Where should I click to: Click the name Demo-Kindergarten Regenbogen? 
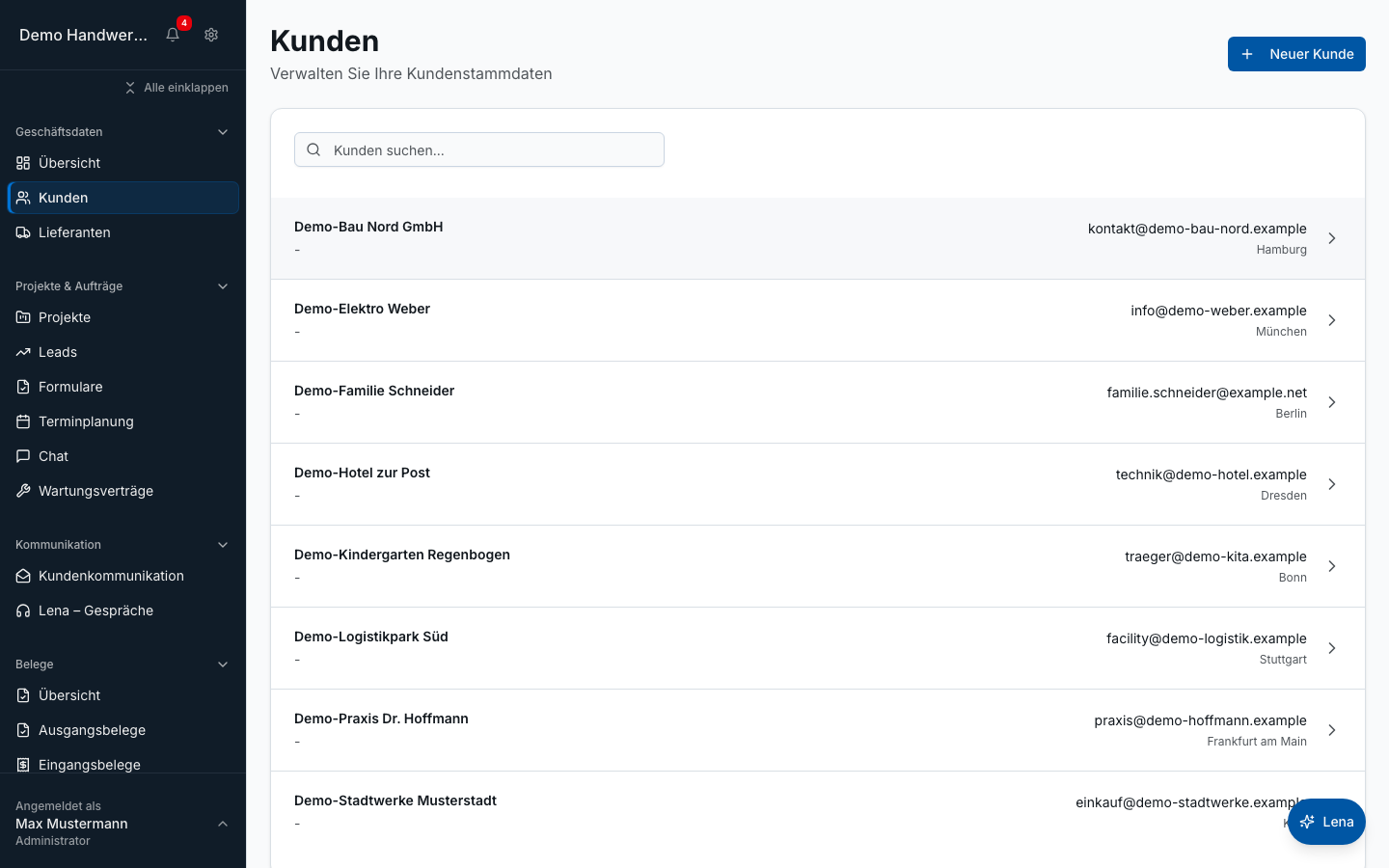coord(402,555)
